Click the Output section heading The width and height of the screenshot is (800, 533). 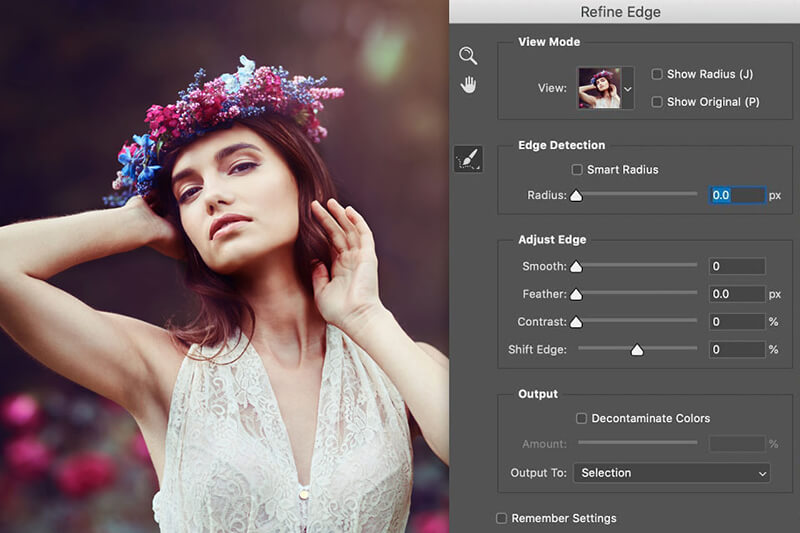(538, 394)
